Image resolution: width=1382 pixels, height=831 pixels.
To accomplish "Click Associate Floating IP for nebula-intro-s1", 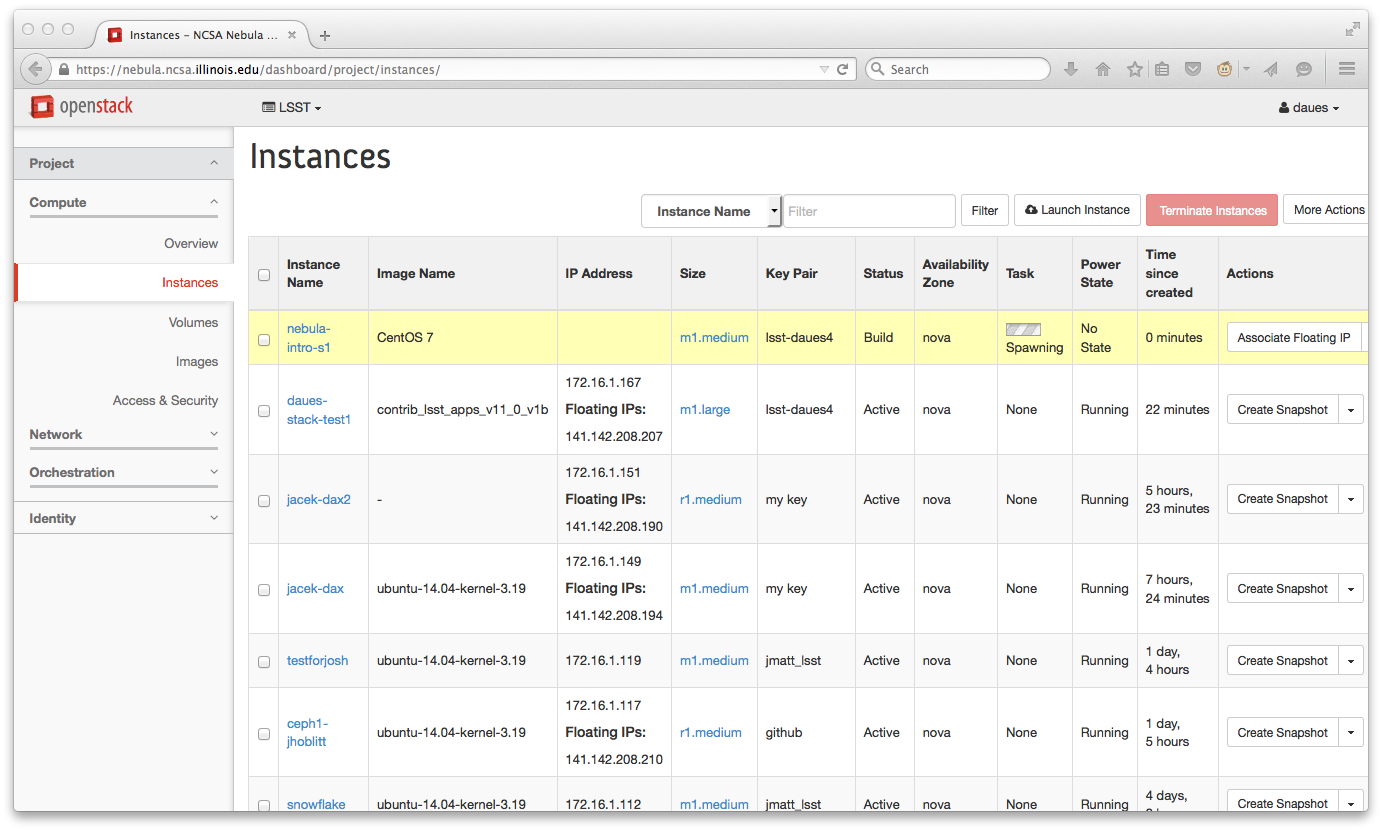I will pos(1294,338).
